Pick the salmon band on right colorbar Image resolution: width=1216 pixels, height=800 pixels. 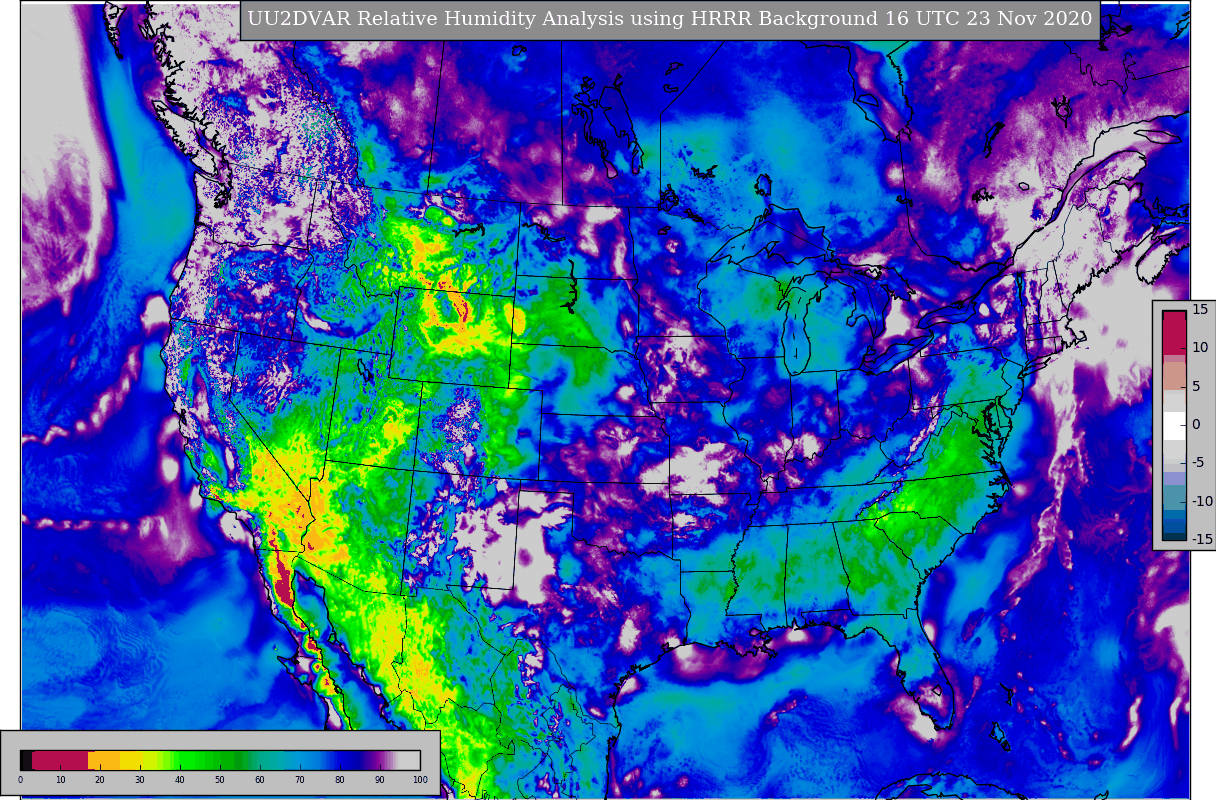tap(1174, 376)
